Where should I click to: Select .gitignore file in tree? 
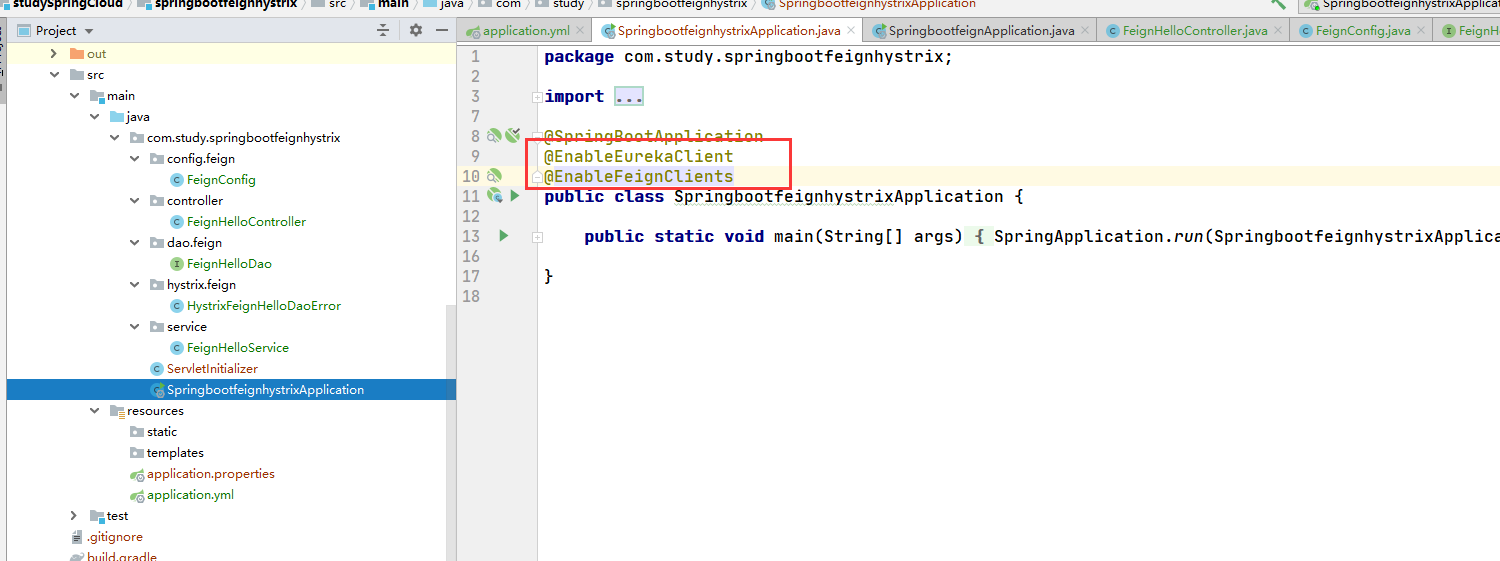coord(114,537)
